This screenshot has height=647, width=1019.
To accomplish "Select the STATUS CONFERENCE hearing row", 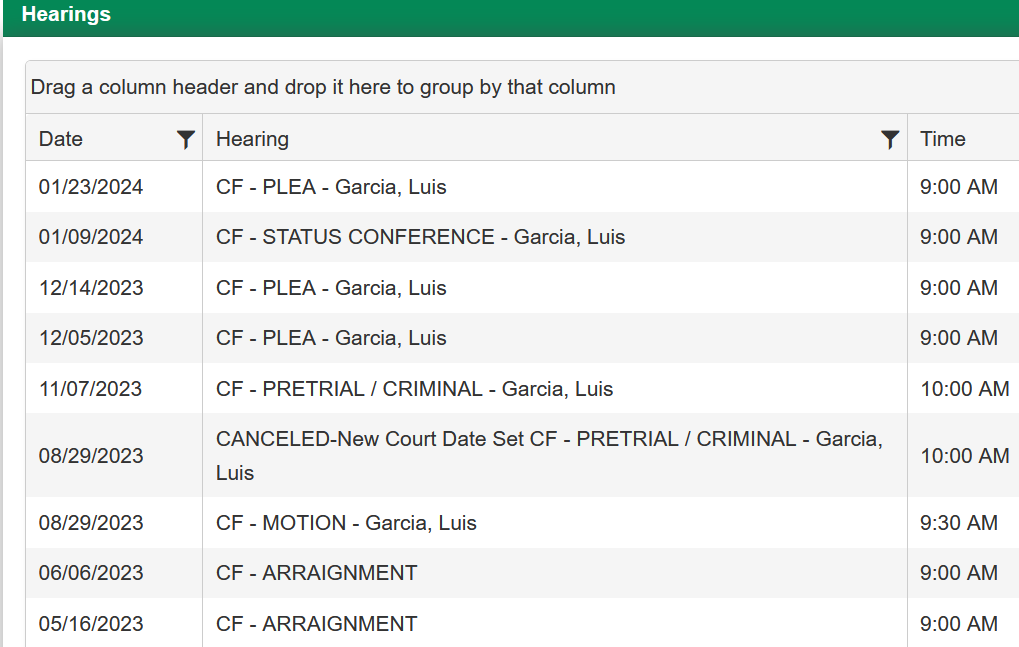I will click(420, 237).
